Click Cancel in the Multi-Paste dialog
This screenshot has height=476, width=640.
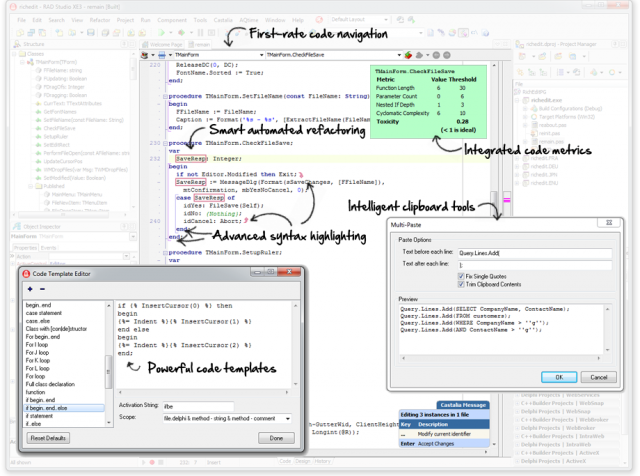598,377
